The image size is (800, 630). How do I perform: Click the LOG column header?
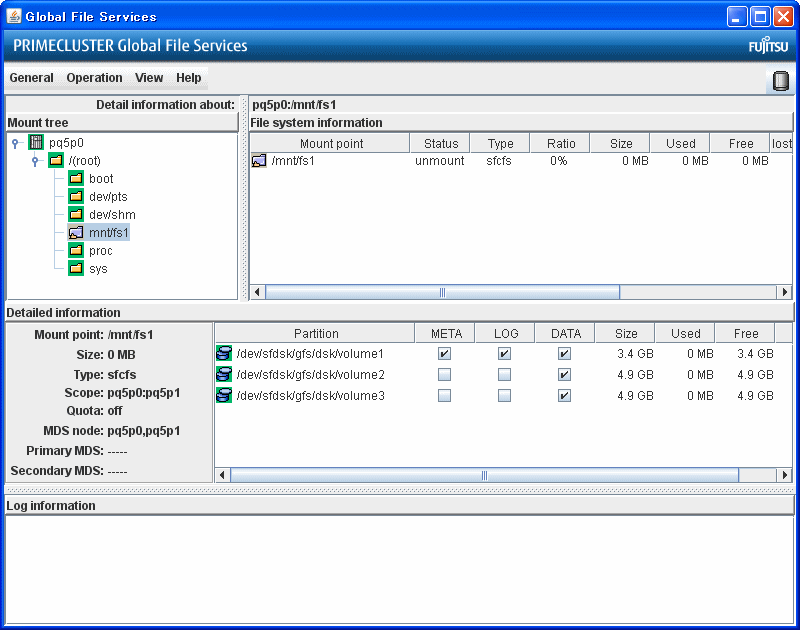click(506, 334)
